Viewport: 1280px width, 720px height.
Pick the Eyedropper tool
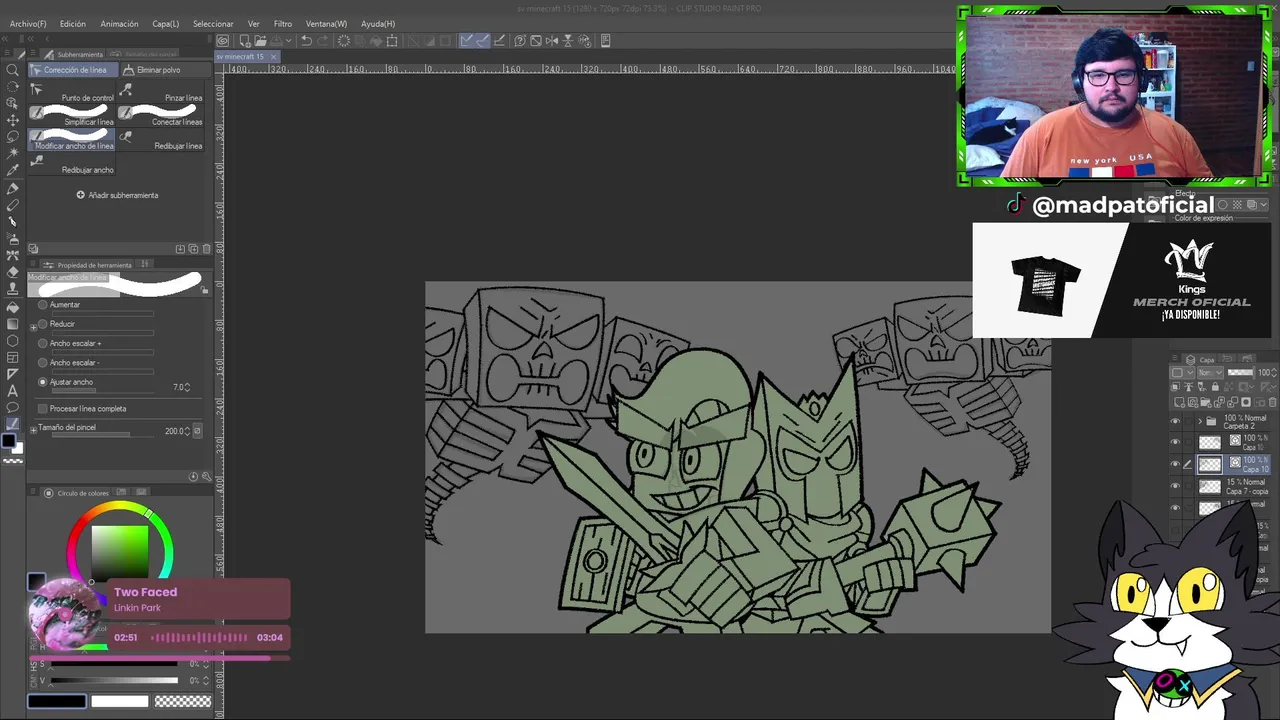click(13, 170)
